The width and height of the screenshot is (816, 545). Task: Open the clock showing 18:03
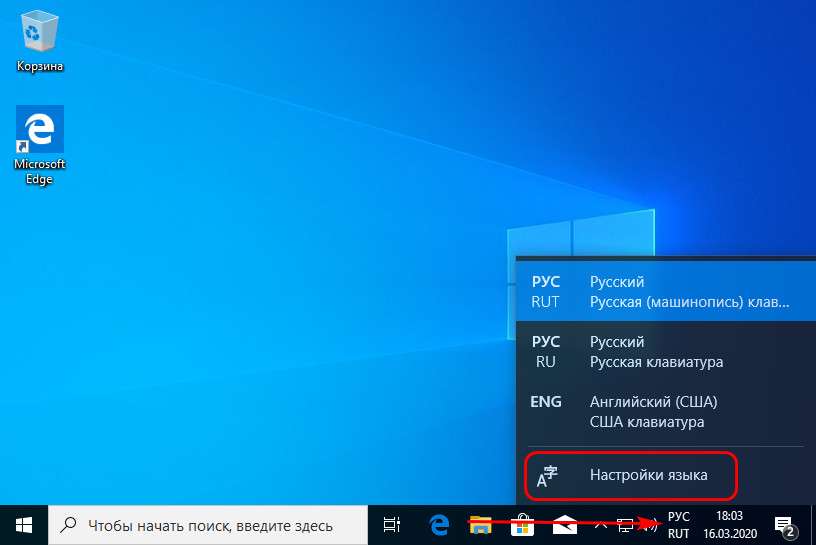730,525
